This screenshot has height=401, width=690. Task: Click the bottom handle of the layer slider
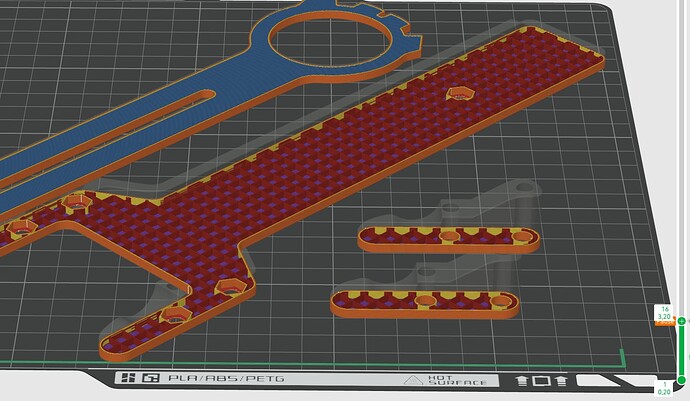(x=681, y=379)
